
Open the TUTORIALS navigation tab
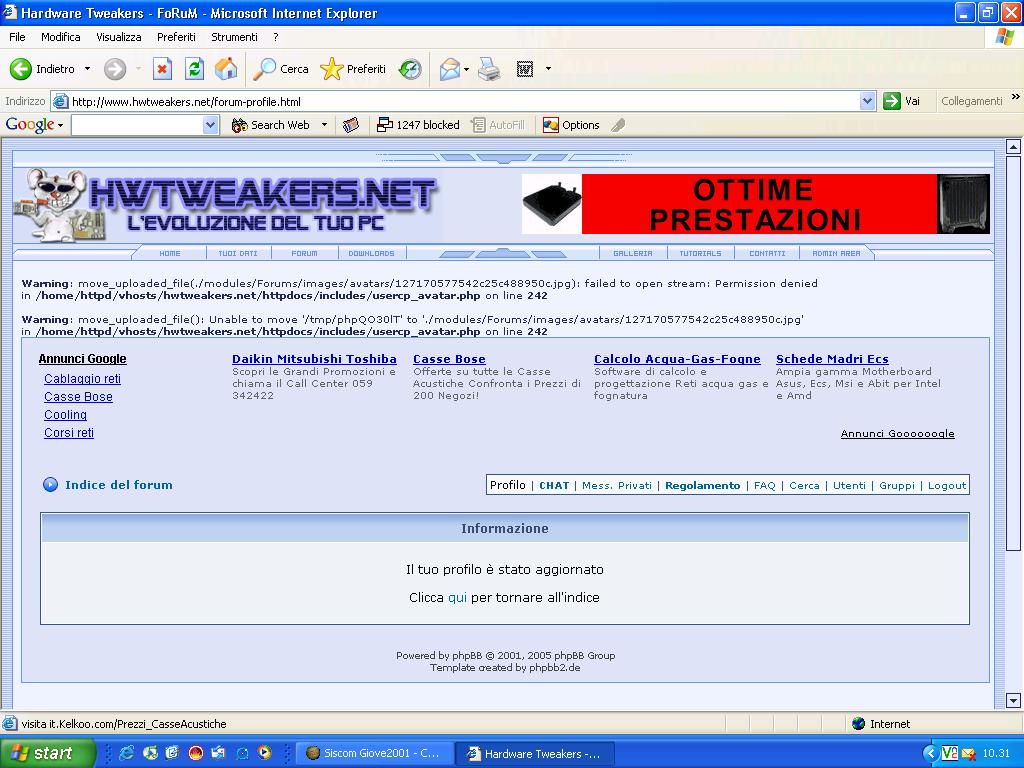[700, 253]
